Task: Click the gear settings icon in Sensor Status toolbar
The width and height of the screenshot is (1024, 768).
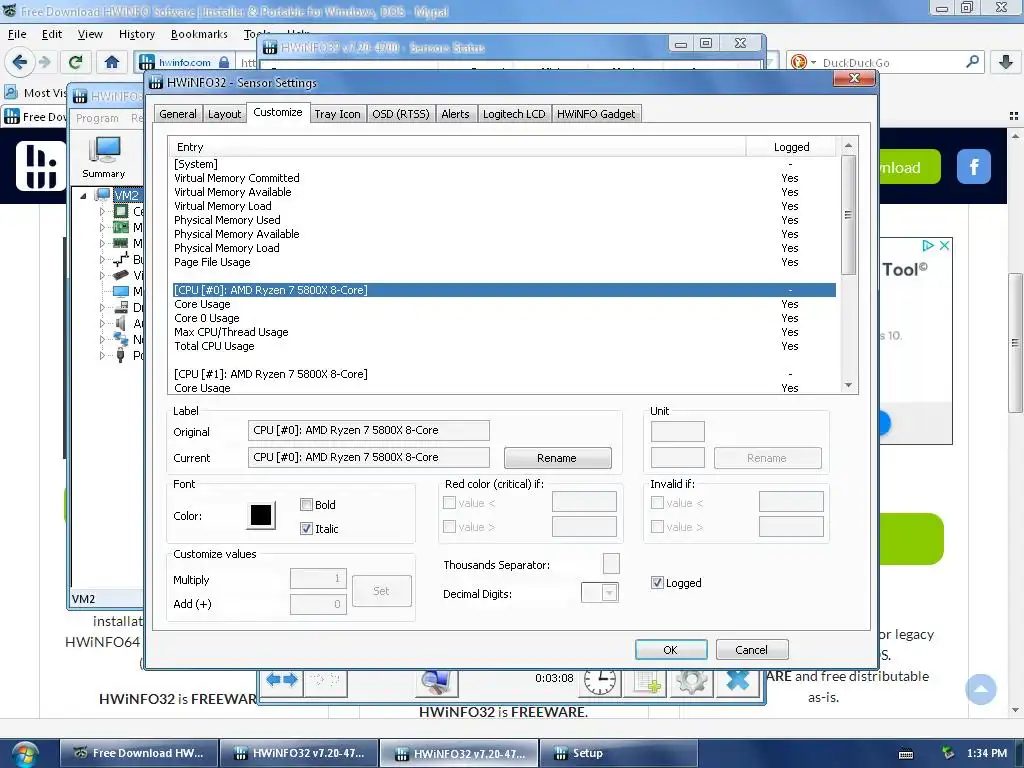Action: pos(692,682)
